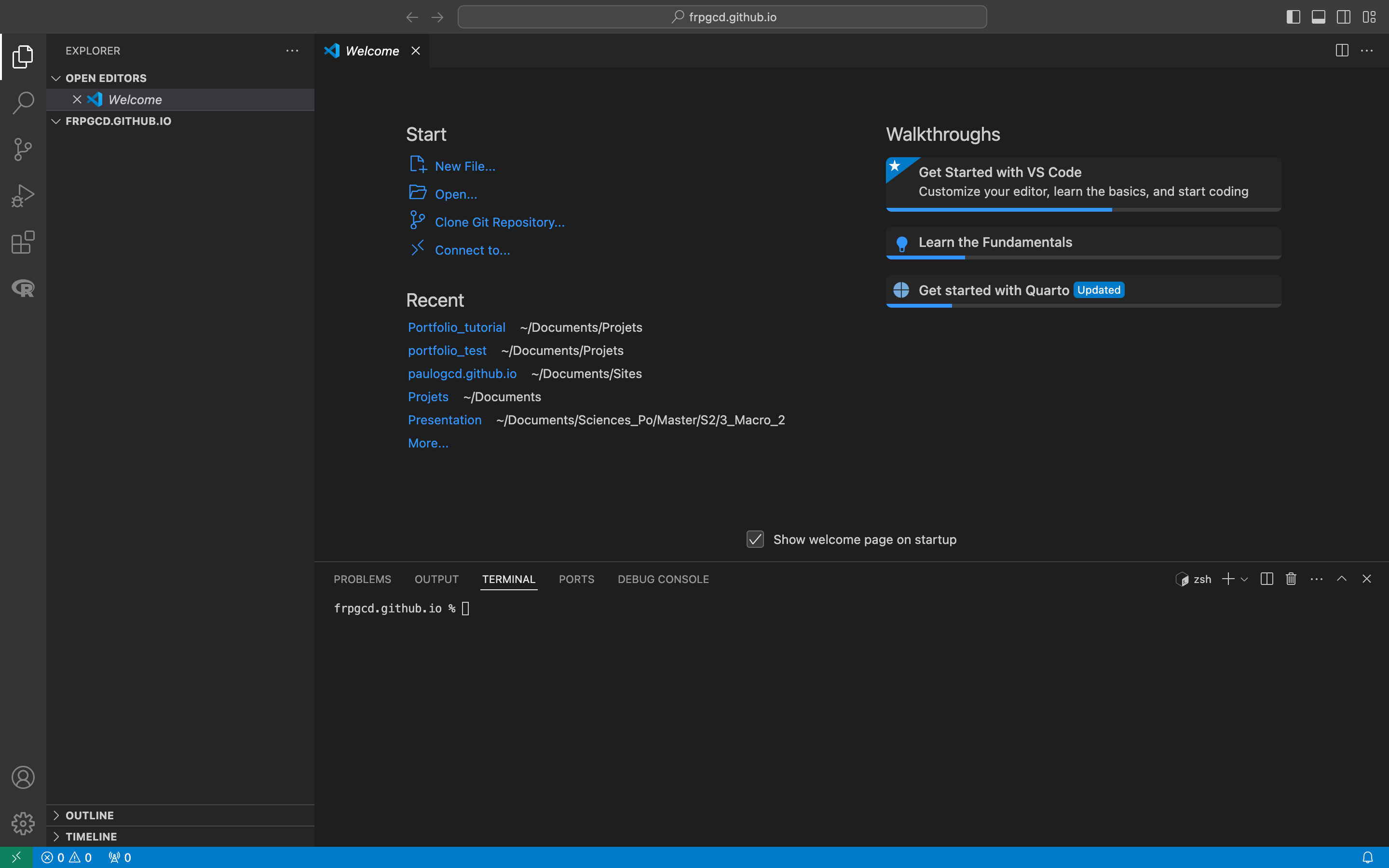Viewport: 1389px width, 868px height.
Task: Go back with the left arrow
Action: [x=412, y=17]
